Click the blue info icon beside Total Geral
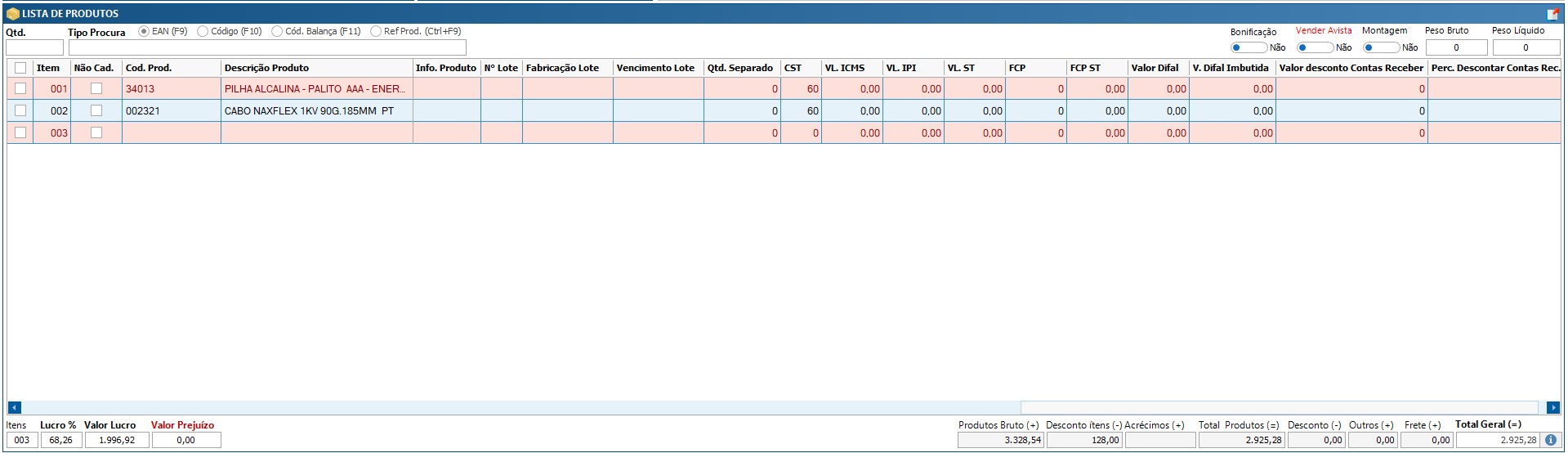1568x453 pixels. point(1550,440)
